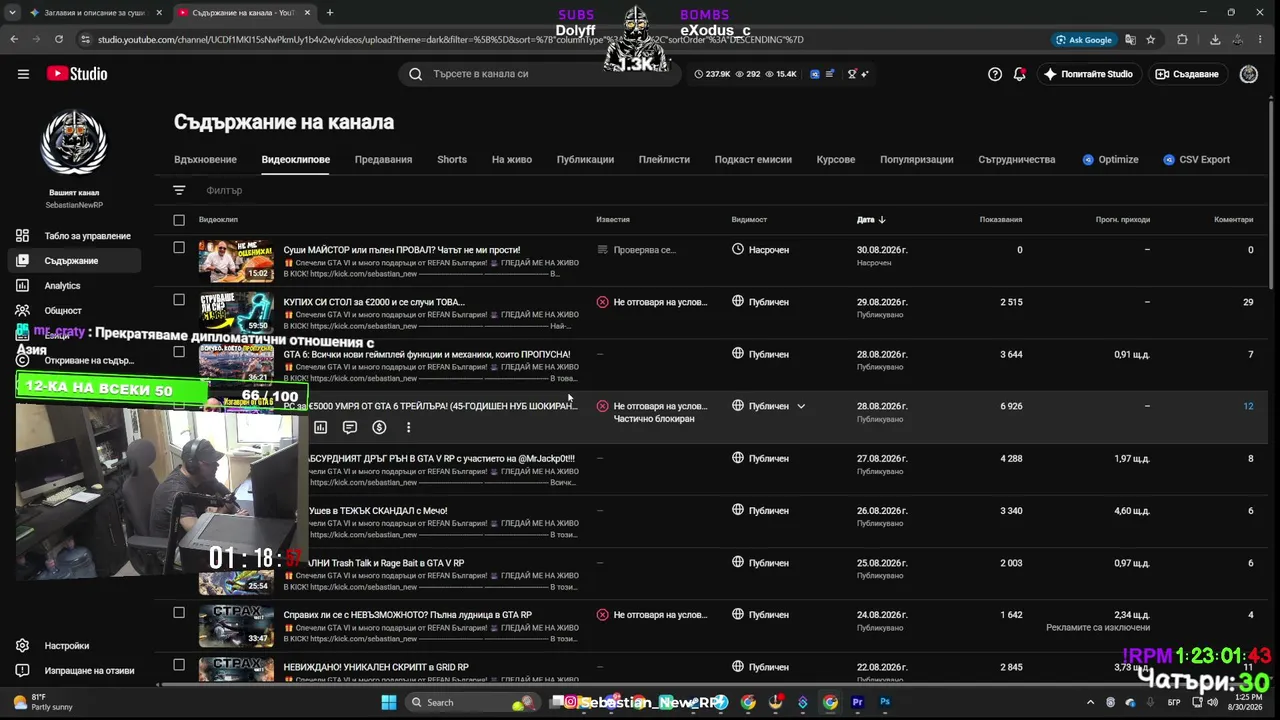Viewport: 1280px width, 720px height.
Task: Open the filter list icon
Action: tap(179, 190)
